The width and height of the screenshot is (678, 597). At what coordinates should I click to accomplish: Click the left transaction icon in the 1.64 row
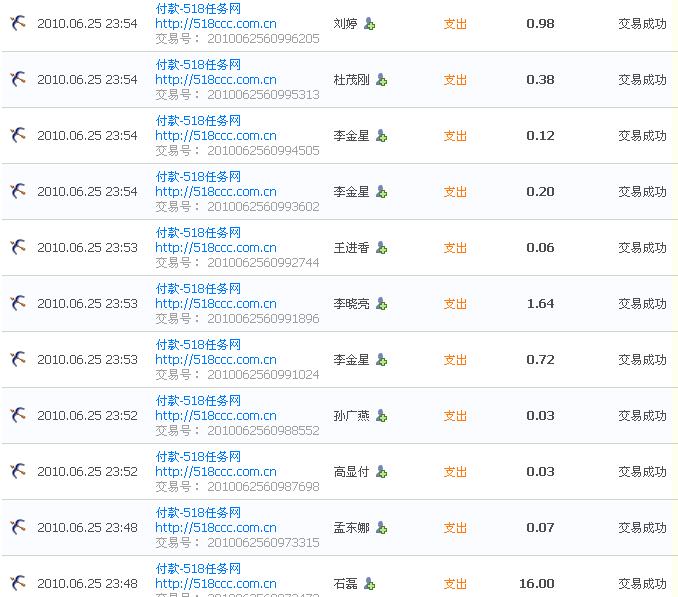pos(17,303)
